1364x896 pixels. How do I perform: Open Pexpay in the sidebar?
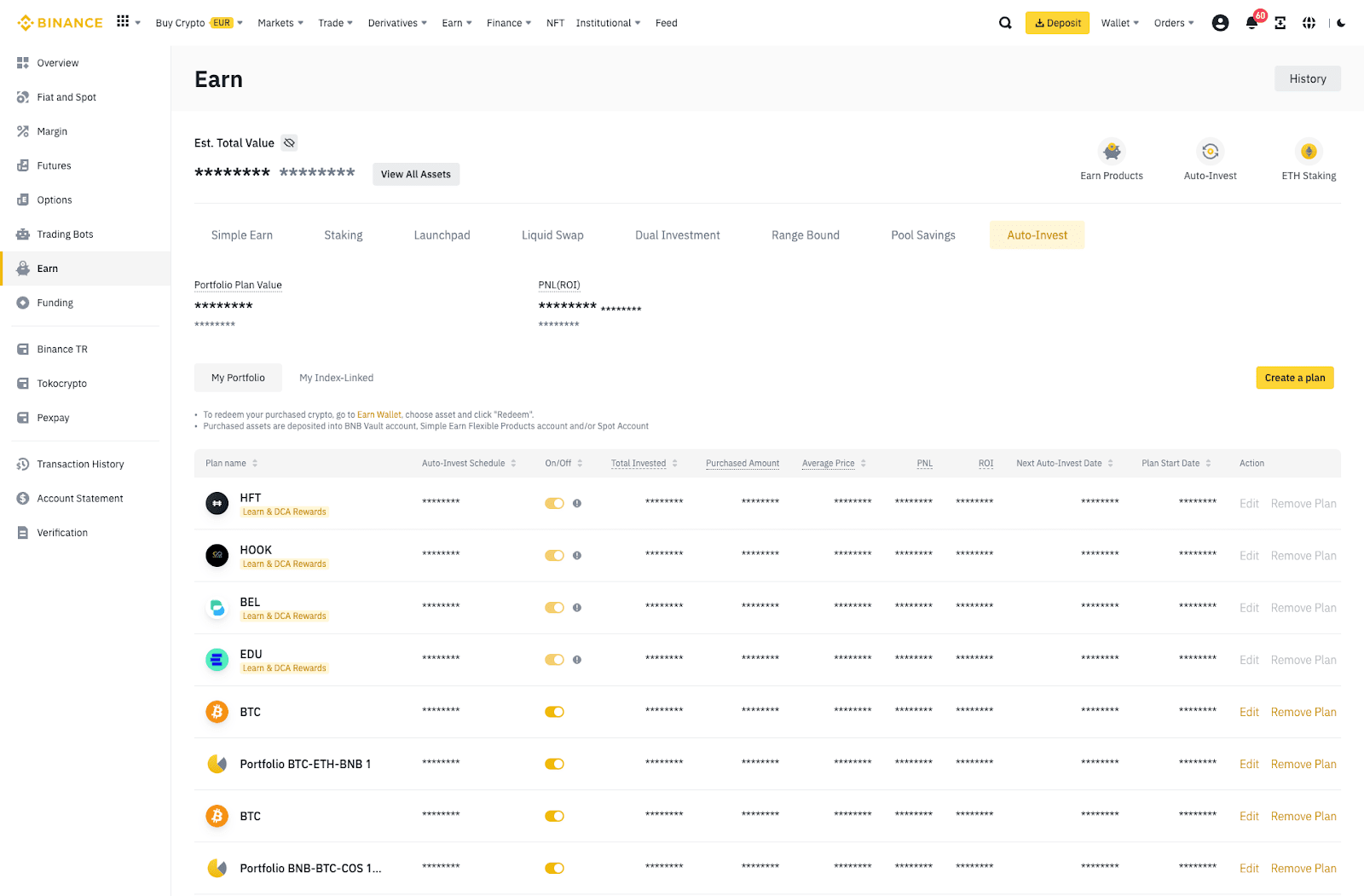click(85, 418)
